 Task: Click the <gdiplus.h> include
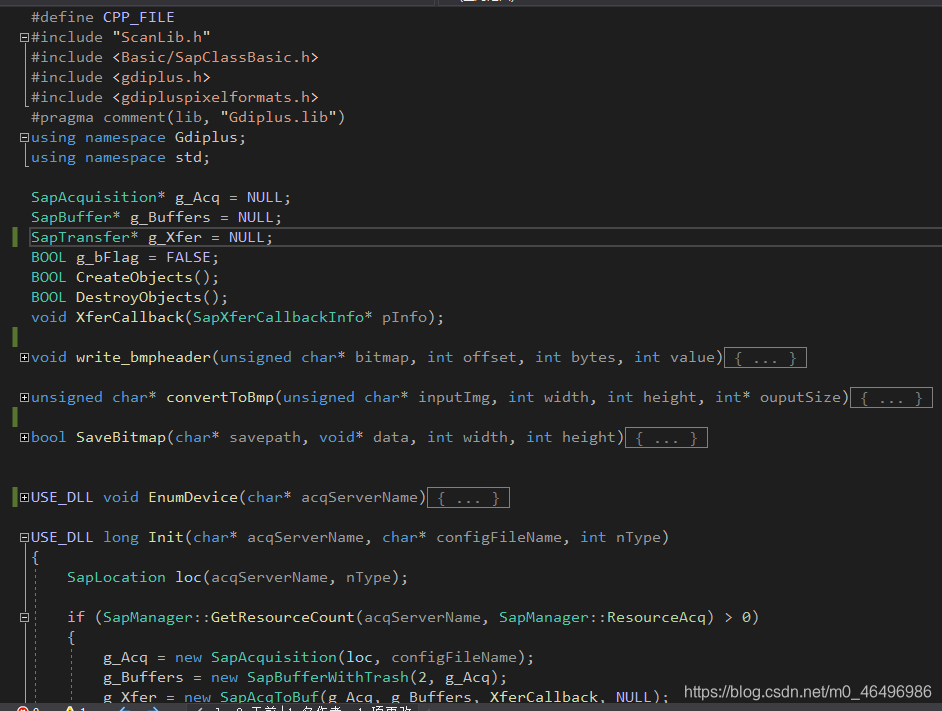click(x=161, y=78)
